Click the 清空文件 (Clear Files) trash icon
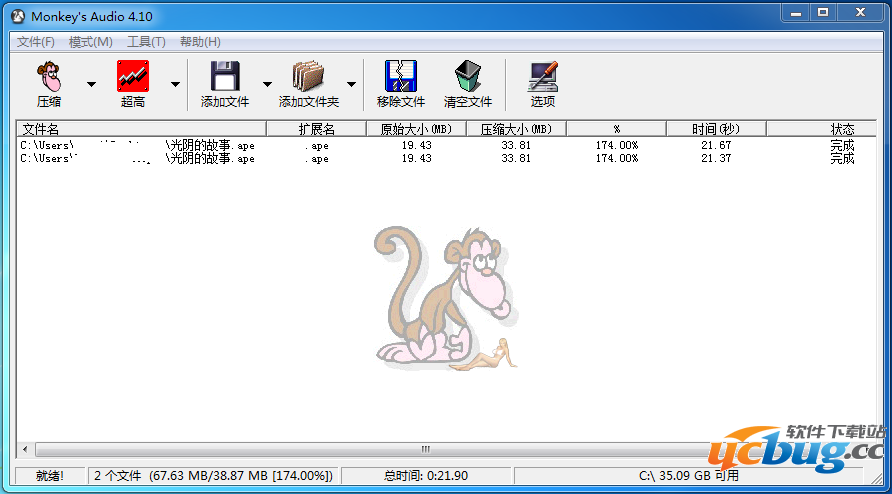Image resolution: width=892 pixels, height=494 pixels. coord(468,78)
